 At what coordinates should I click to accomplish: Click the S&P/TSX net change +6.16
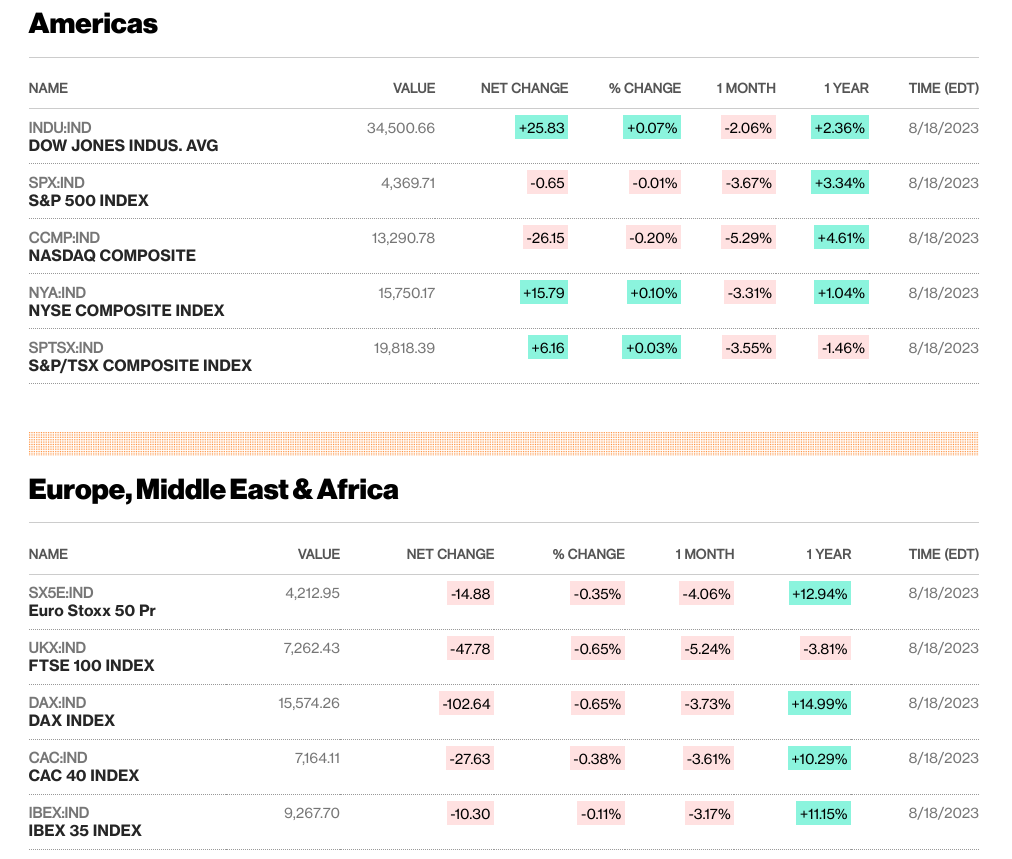548,347
